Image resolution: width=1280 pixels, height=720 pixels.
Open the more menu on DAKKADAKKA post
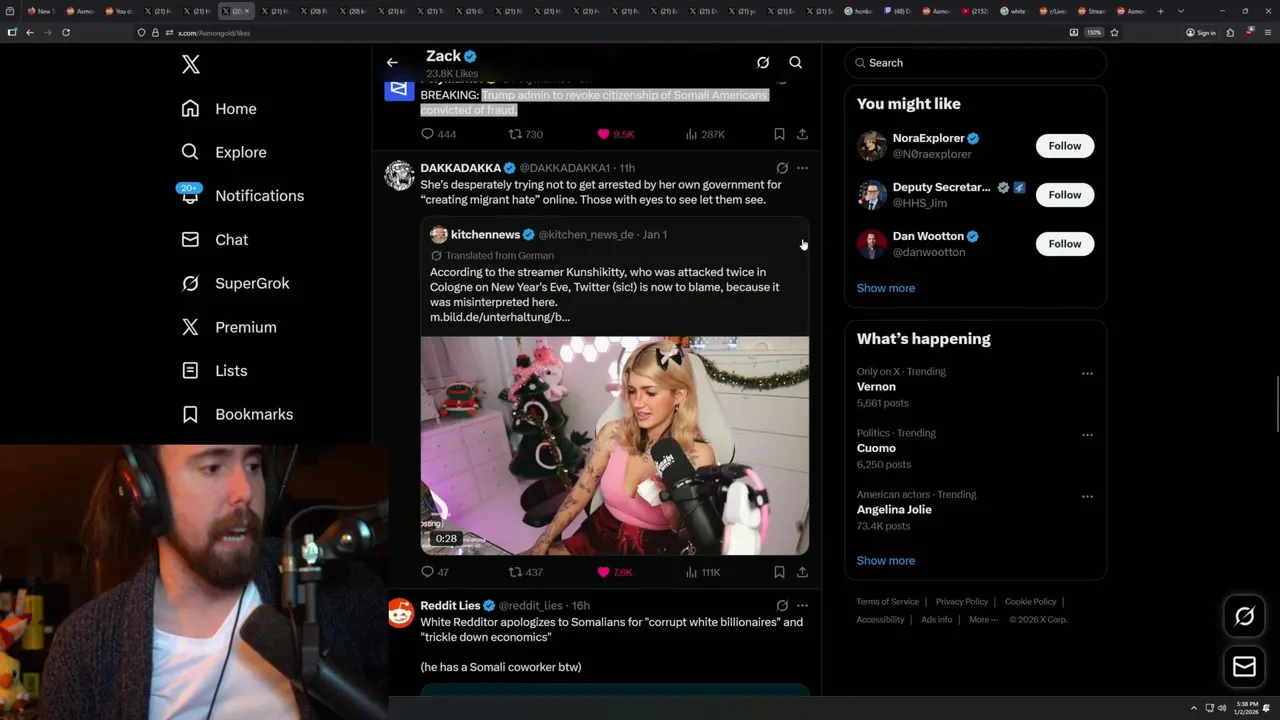802,168
